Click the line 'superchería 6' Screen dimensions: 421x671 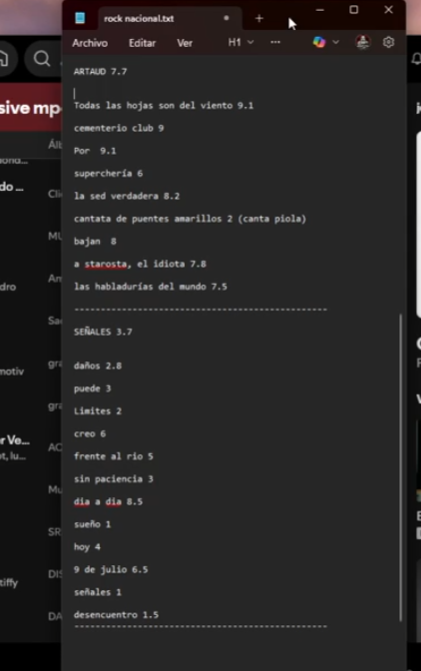pos(108,173)
